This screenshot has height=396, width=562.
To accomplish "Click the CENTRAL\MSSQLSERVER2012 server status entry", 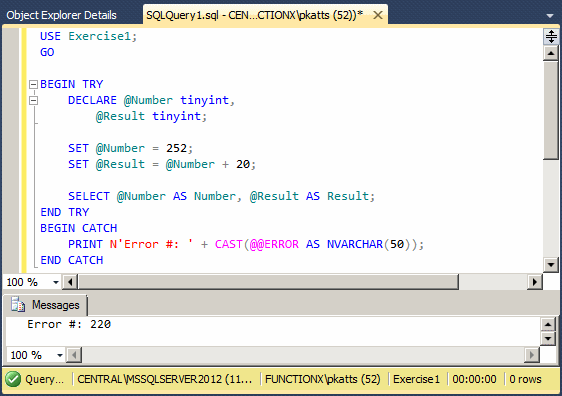I will [165, 380].
